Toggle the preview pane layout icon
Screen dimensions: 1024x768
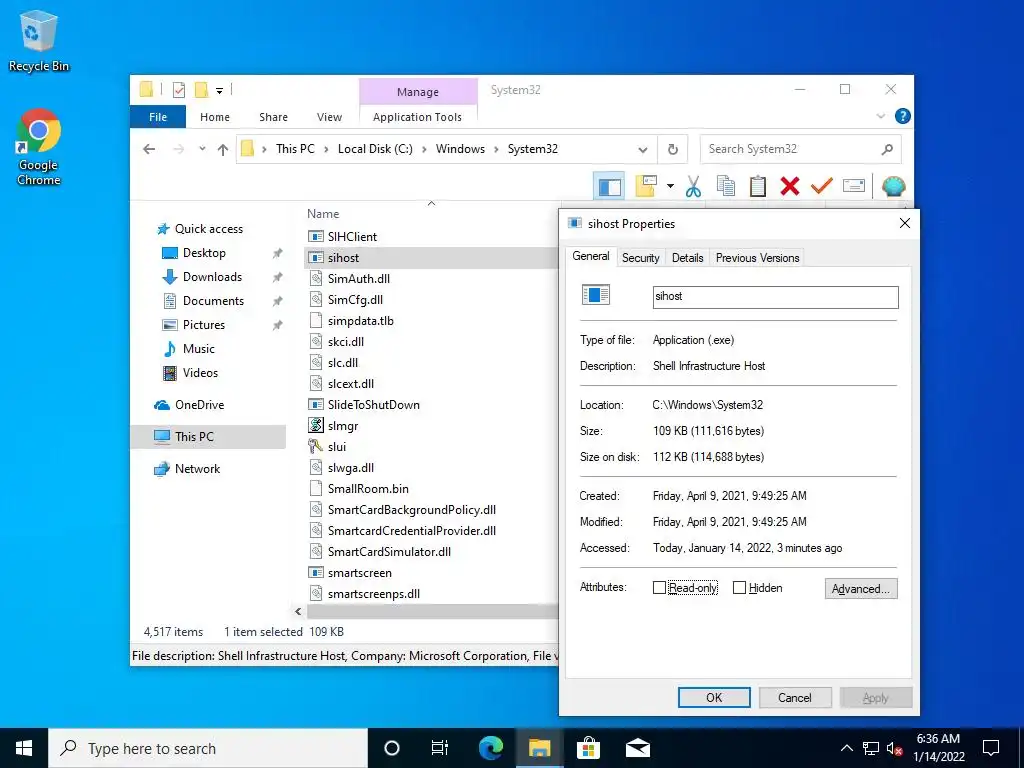pos(609,187)
